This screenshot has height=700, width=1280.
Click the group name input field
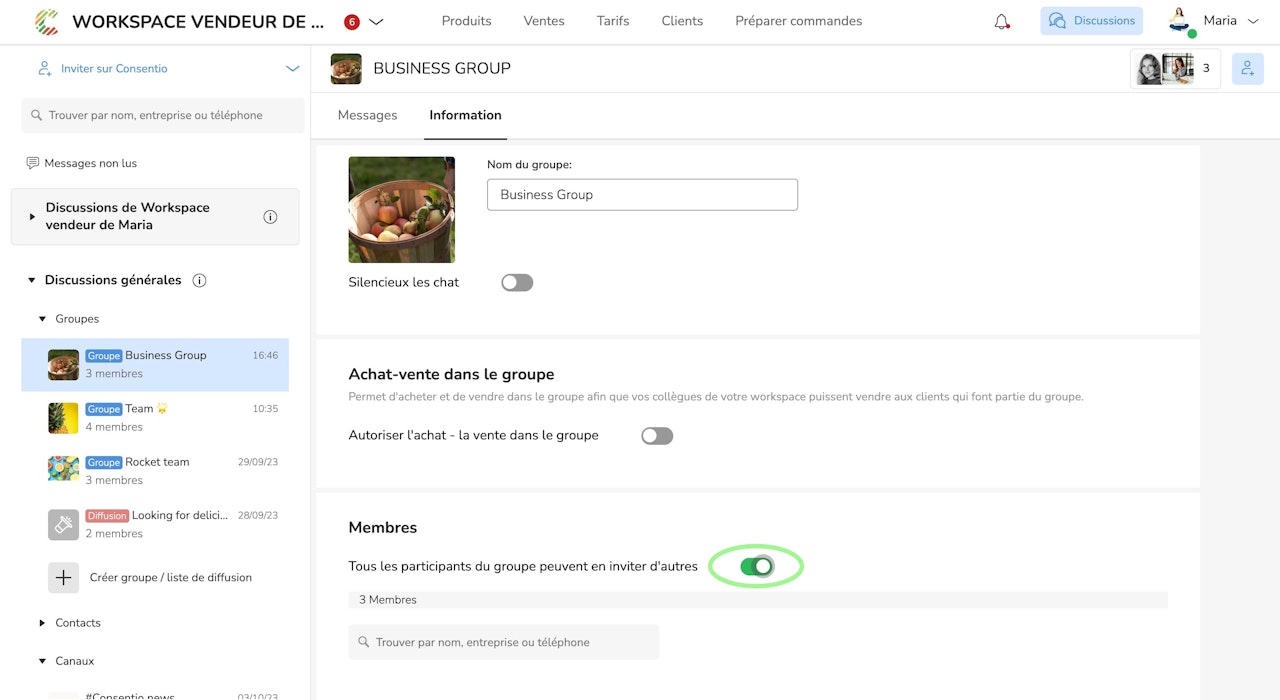642,195
